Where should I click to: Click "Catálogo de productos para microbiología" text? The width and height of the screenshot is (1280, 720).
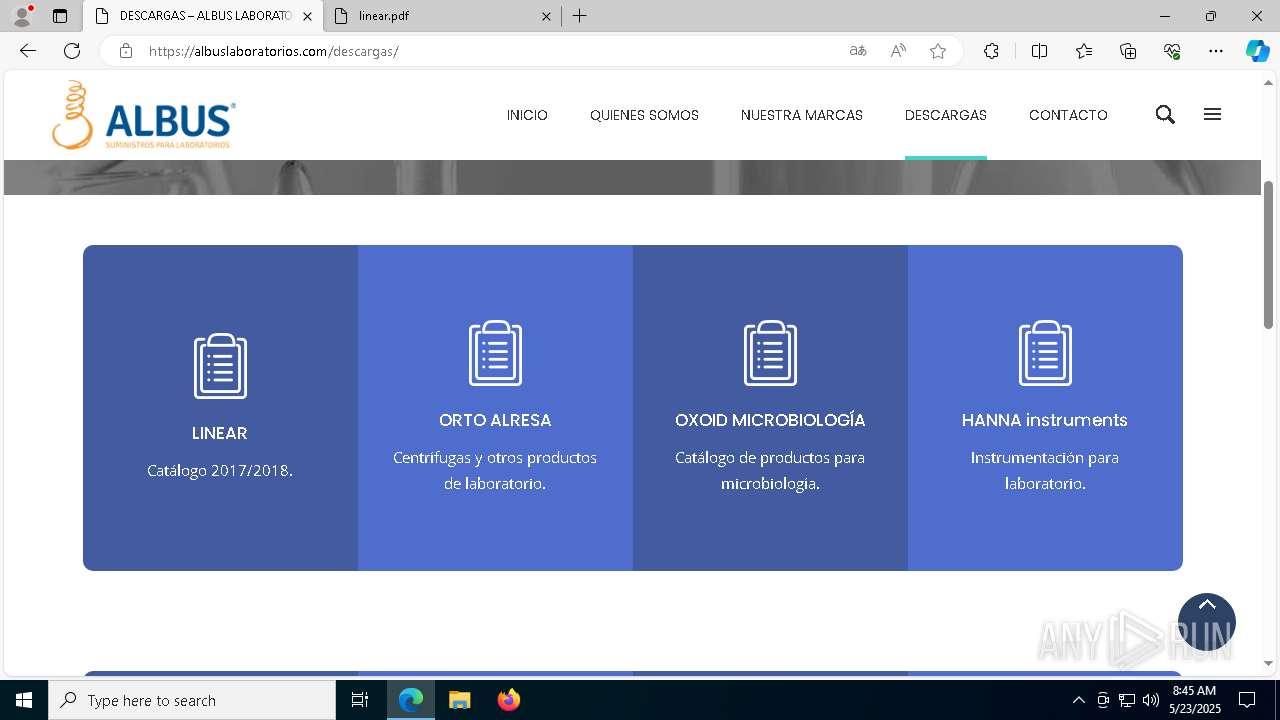pos(770,470)
